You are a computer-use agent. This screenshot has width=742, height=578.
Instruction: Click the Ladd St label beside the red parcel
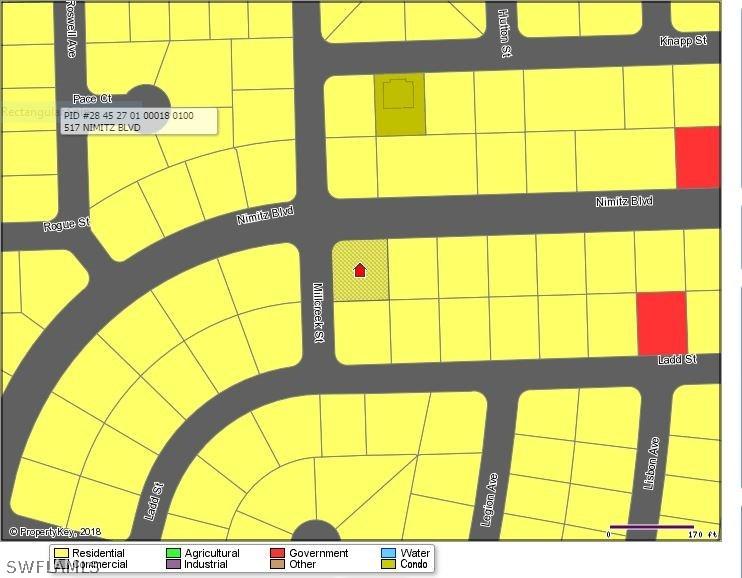(677, 359)
